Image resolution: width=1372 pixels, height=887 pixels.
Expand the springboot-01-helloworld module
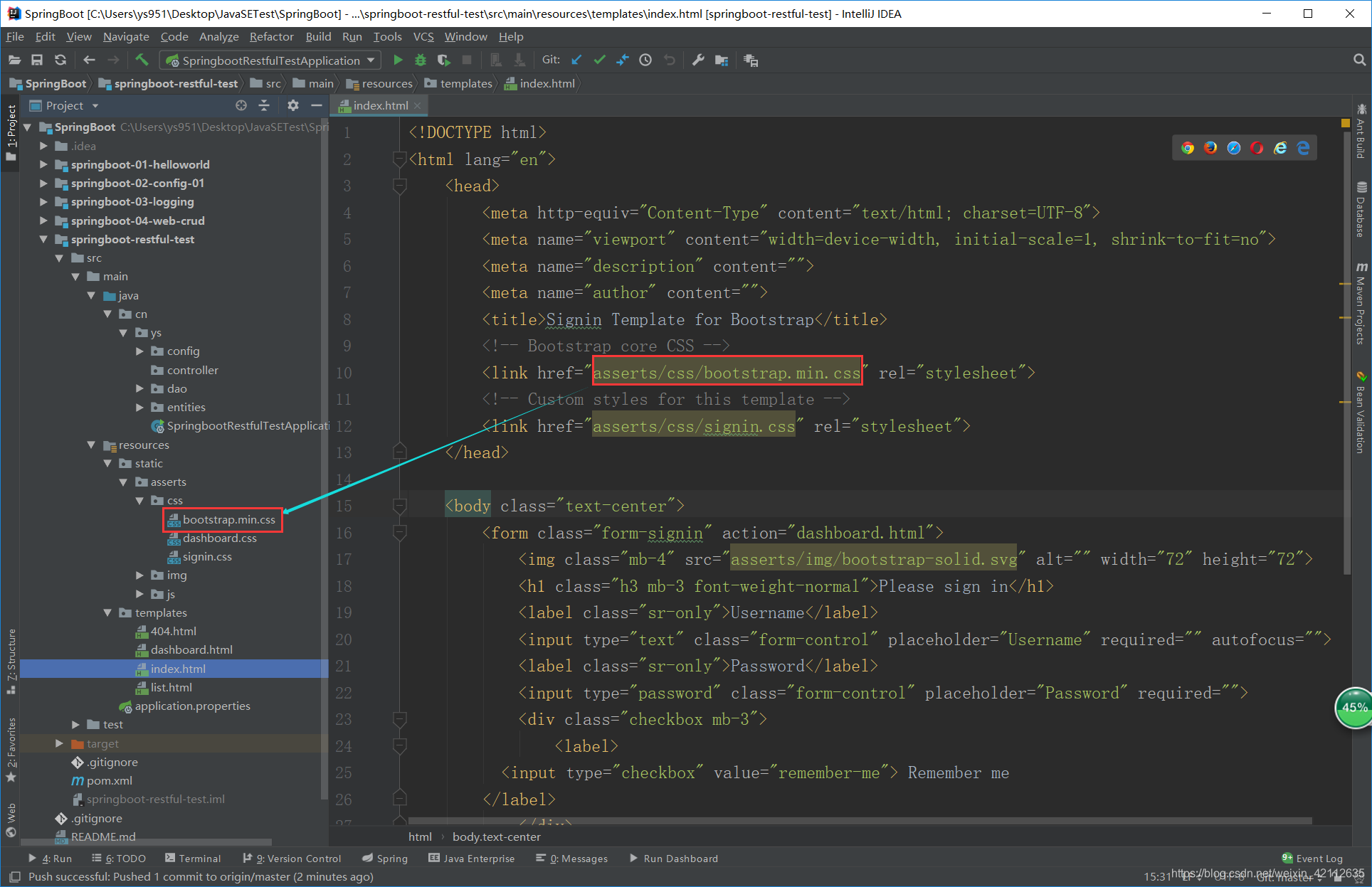coord(44,164)
